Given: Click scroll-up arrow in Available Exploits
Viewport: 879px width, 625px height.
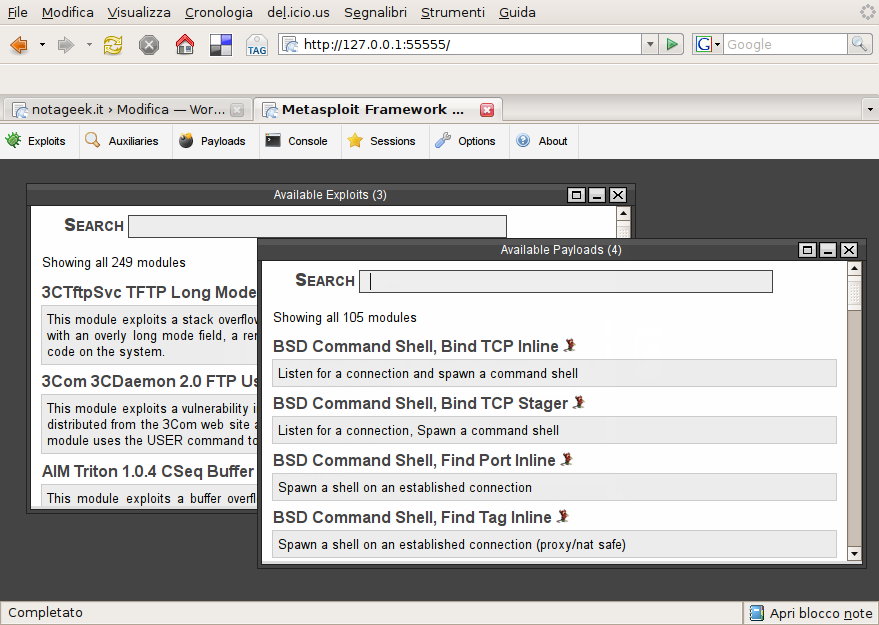Looking at the screenshot, I should (x=623, y=213).
